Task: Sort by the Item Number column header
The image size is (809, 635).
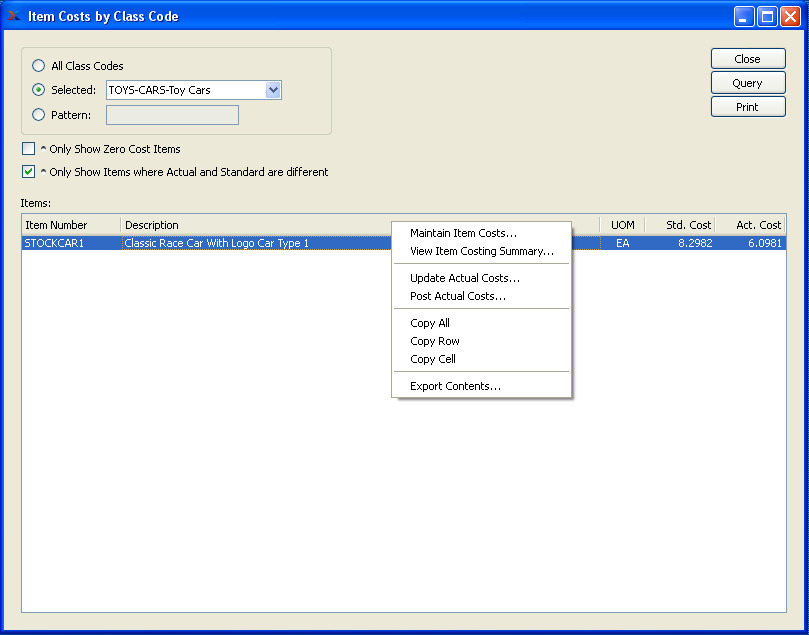Action: pos(71,225)
